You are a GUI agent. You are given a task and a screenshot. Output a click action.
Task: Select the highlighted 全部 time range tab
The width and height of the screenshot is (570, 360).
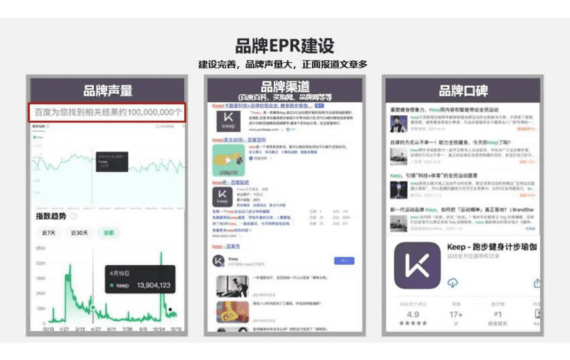tap(109, 233)
